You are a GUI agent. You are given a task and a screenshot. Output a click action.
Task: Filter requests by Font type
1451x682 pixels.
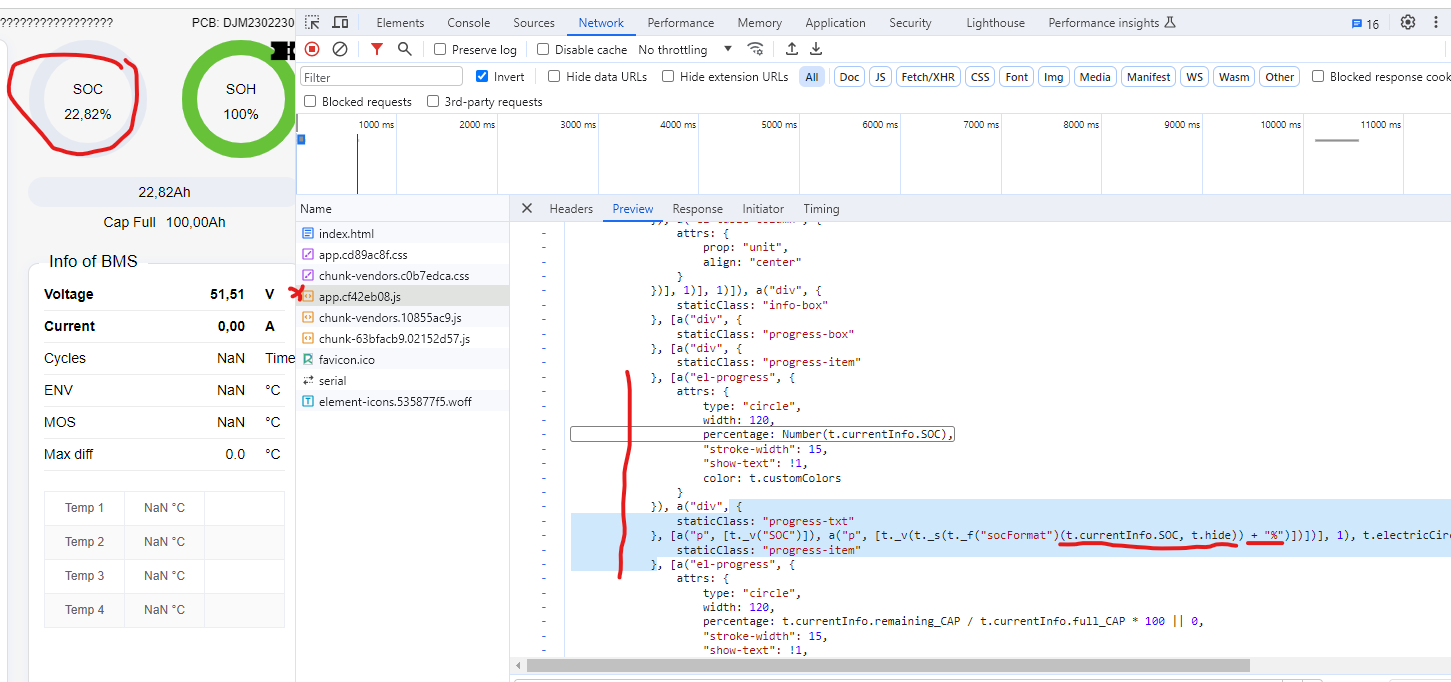(1017, 77)
